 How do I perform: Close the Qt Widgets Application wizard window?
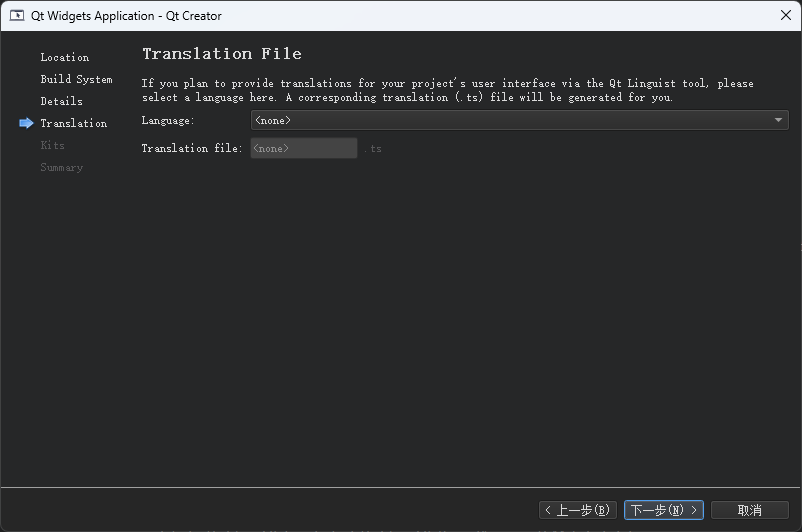pyautogui.click(x=786, y=15)
